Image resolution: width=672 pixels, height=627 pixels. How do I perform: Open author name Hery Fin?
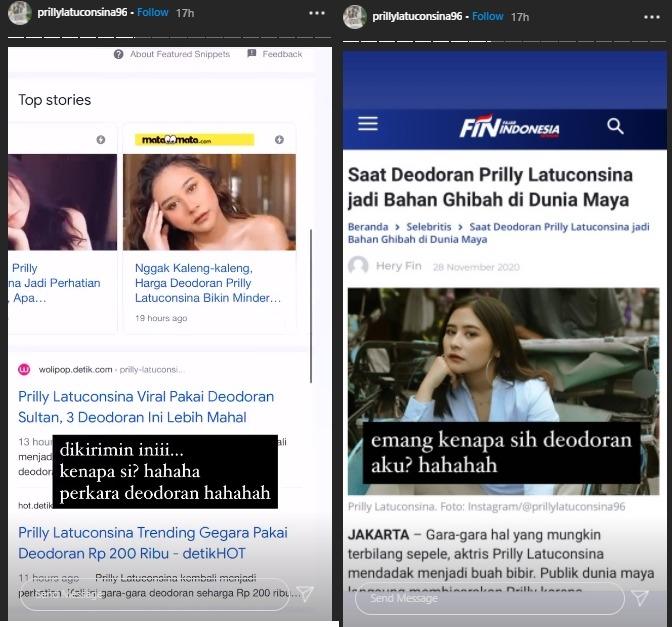[399, 266]
